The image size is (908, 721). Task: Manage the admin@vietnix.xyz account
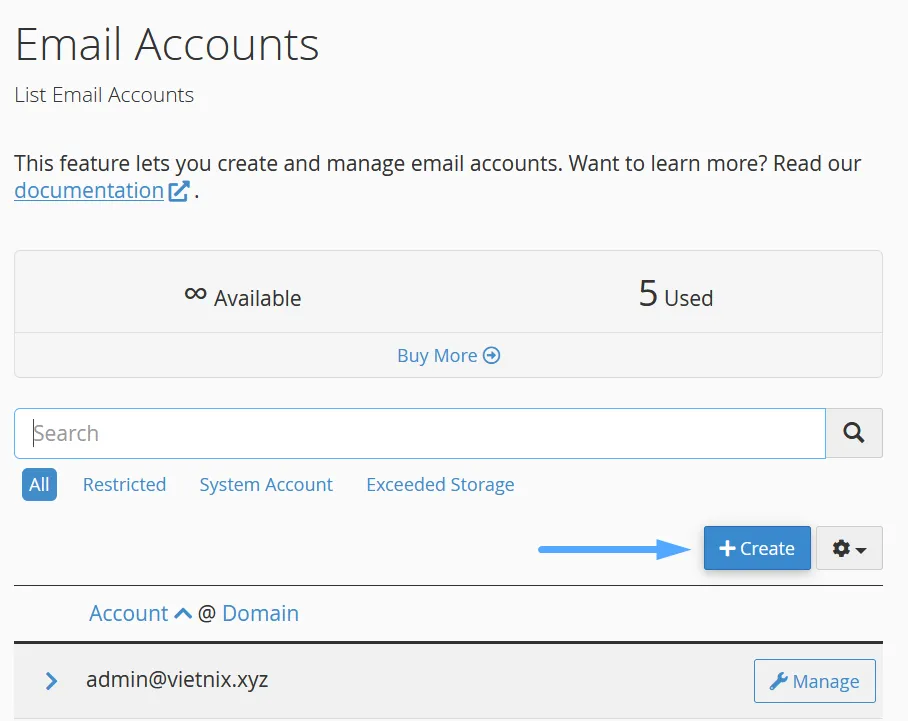tap(814, 681)
